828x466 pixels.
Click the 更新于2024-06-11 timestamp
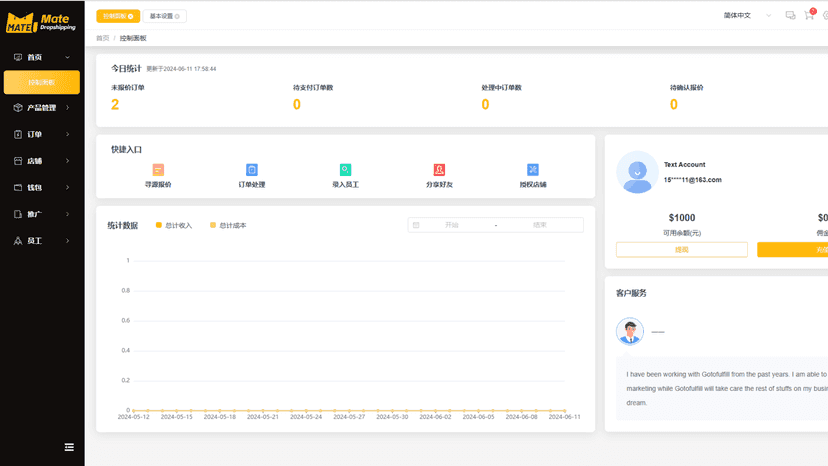[x=181, y=69]
